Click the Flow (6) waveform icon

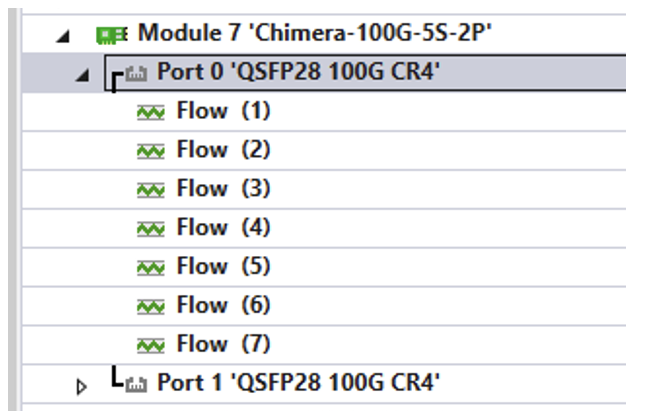[150, 306]
